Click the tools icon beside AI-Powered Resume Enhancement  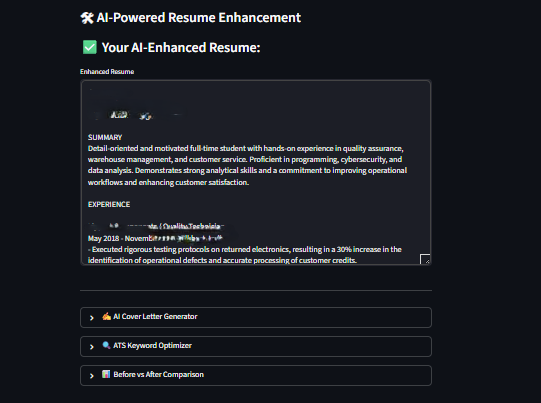(x=87, y=18)
